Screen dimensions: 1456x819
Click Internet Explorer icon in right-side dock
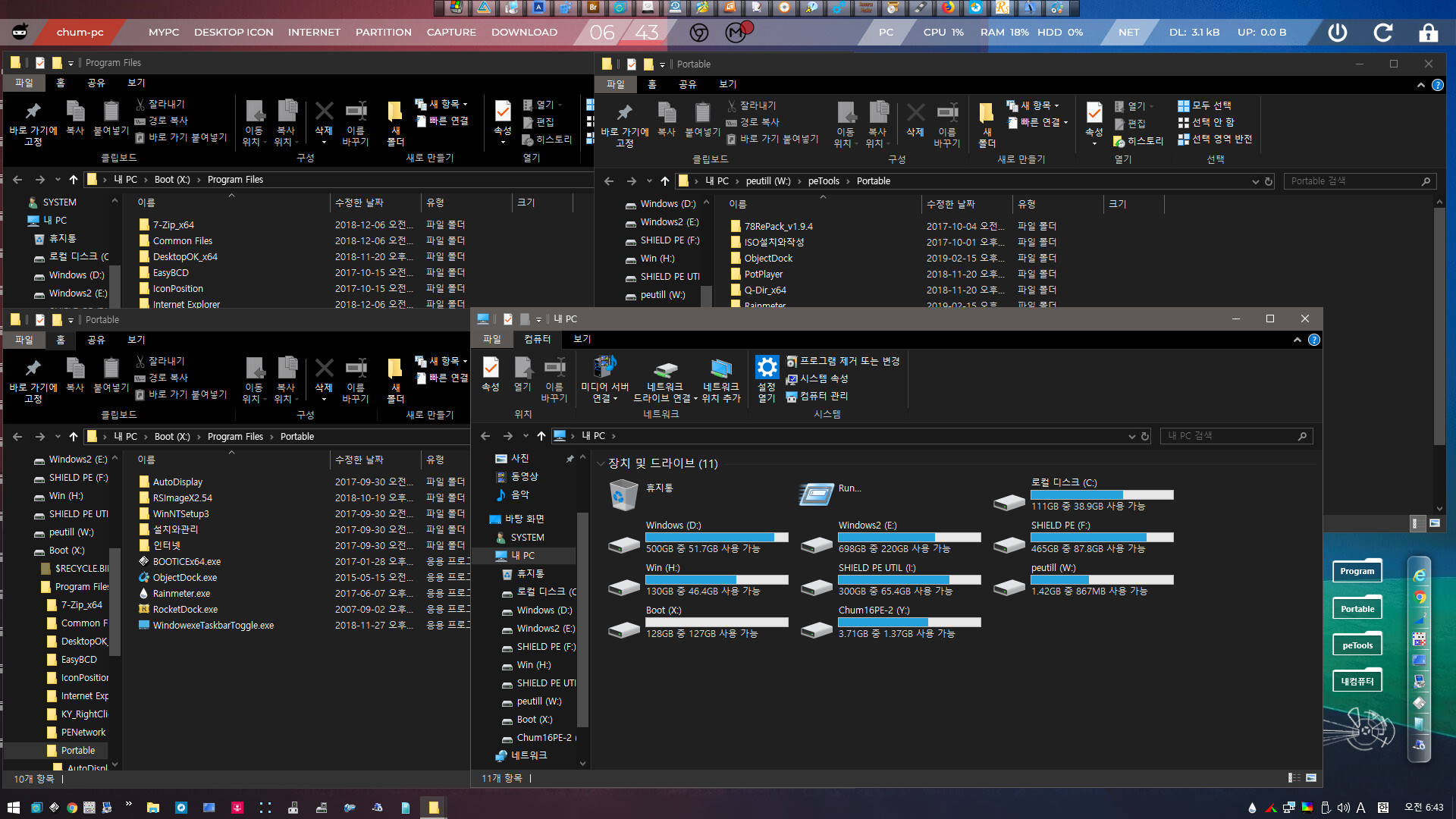click(1420, 576)
